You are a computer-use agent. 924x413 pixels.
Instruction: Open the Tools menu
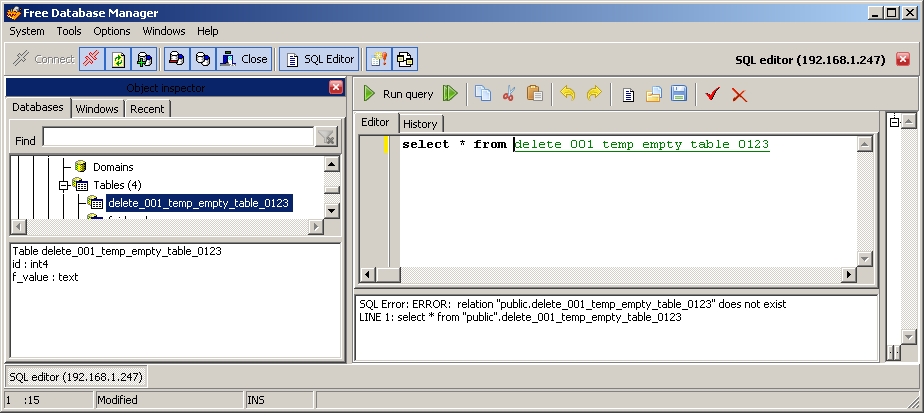(x=69, y=31)
